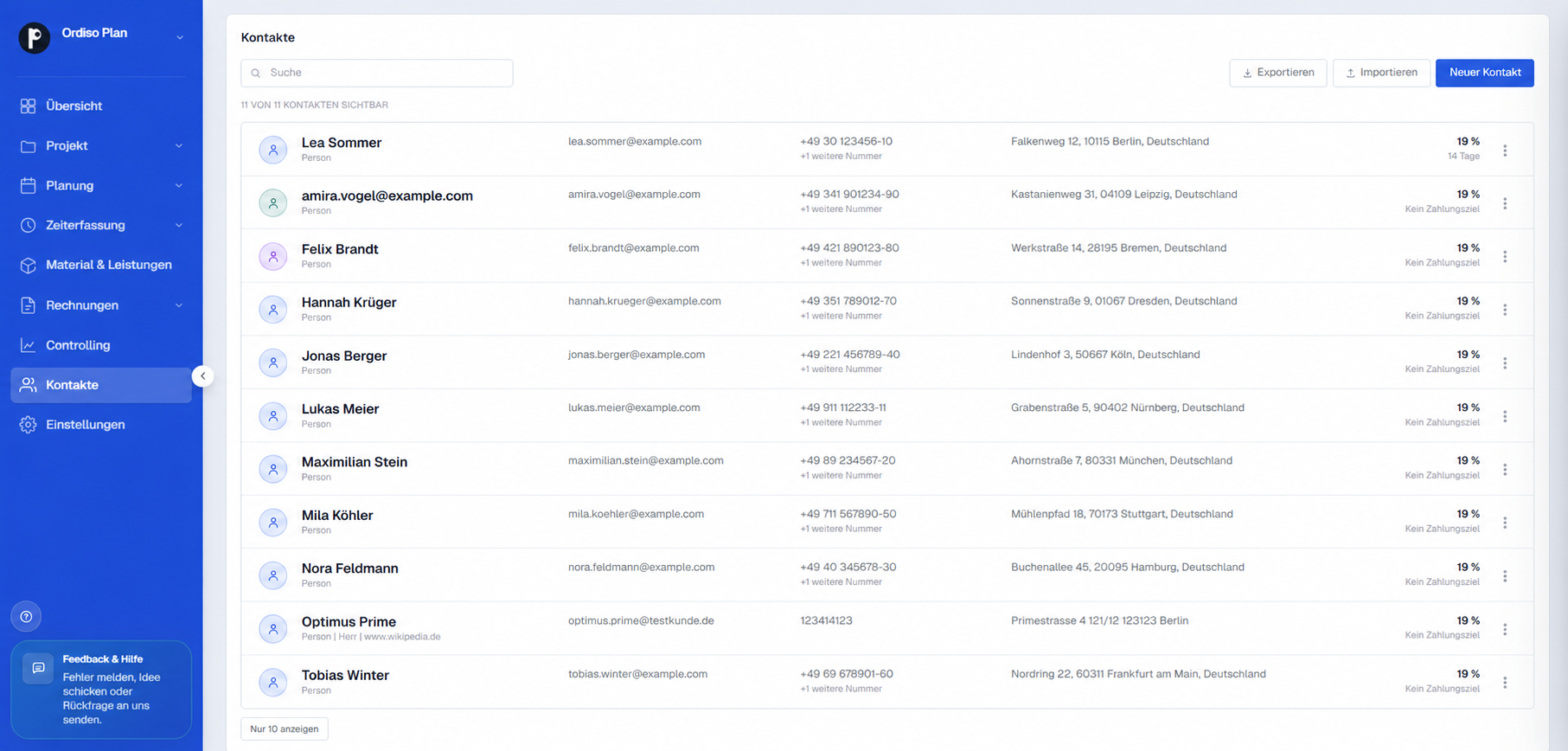Open the help question mark icon
Screen dimensions: 1568x751
point(26,617)
